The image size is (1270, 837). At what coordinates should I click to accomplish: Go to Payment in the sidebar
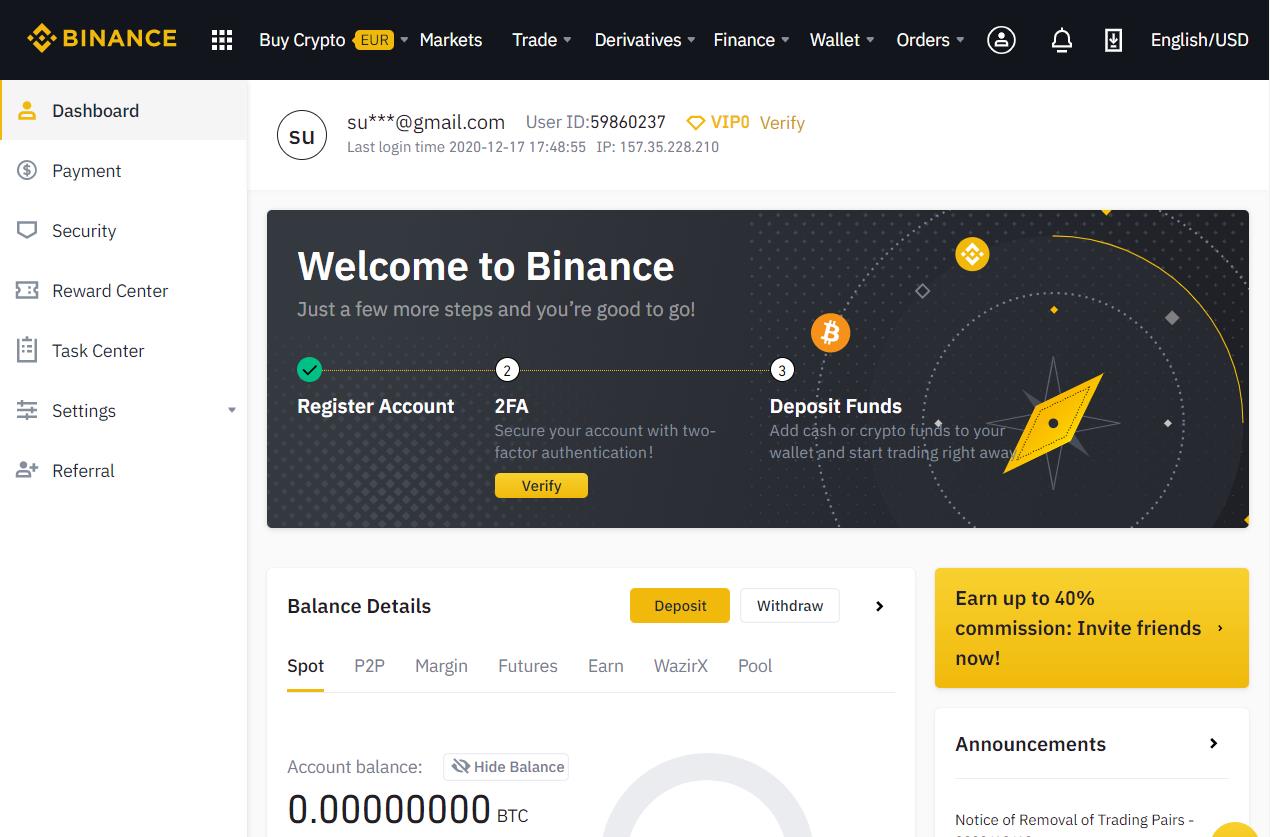[123, 170]
